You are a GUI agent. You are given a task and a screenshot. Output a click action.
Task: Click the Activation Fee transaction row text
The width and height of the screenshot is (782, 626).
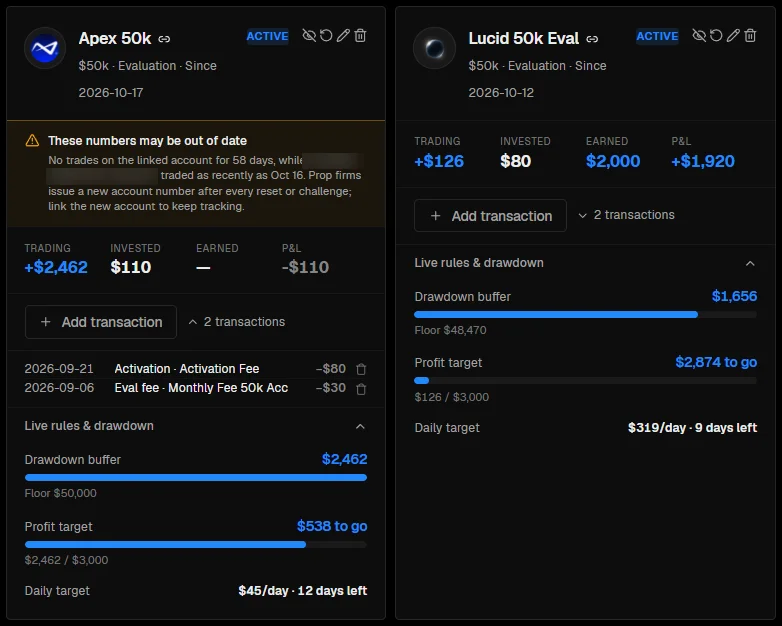click(187, 369)
